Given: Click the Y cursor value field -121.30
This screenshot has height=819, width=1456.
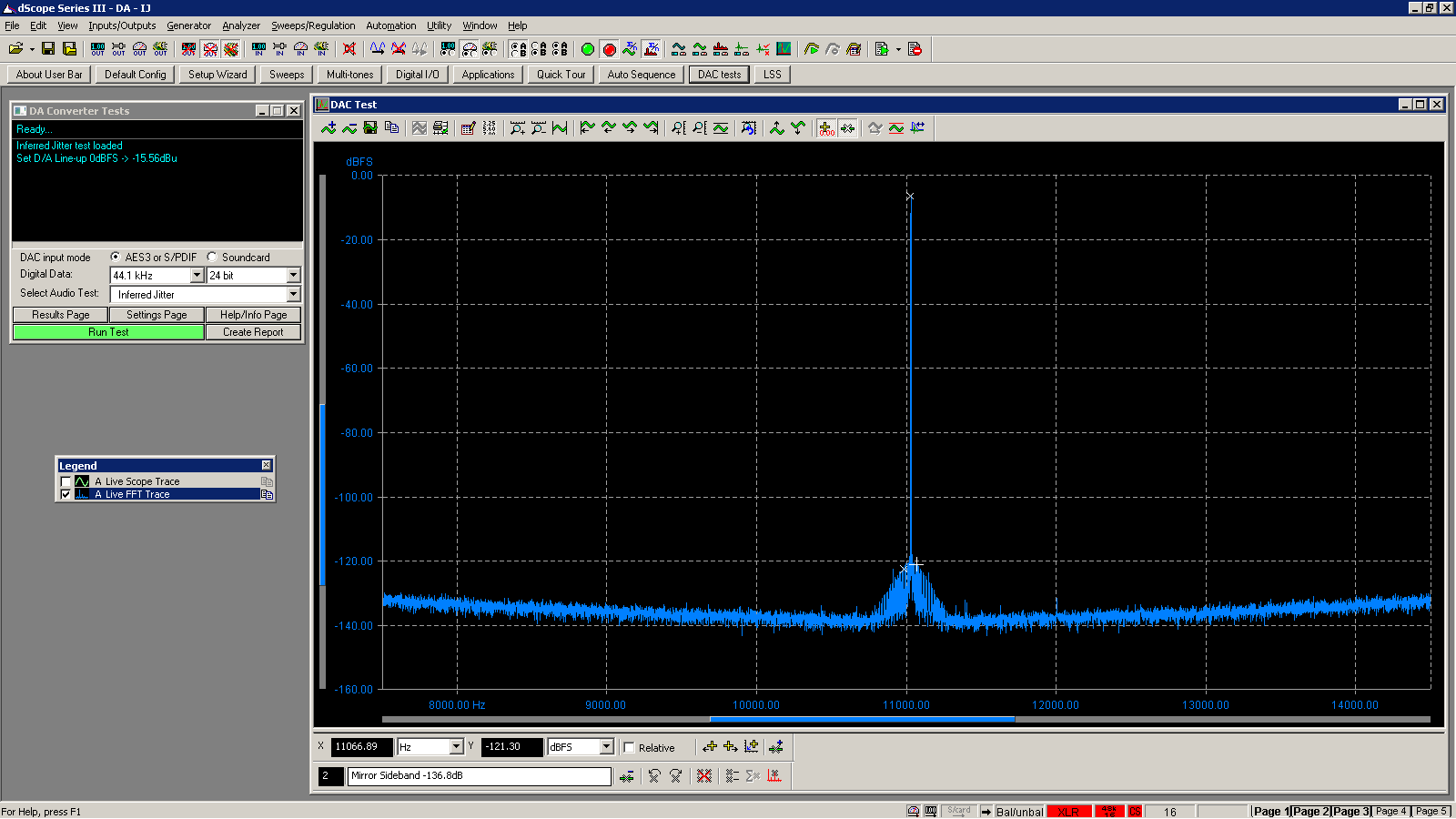Looking at the screenshot, I should pos(511,747).
